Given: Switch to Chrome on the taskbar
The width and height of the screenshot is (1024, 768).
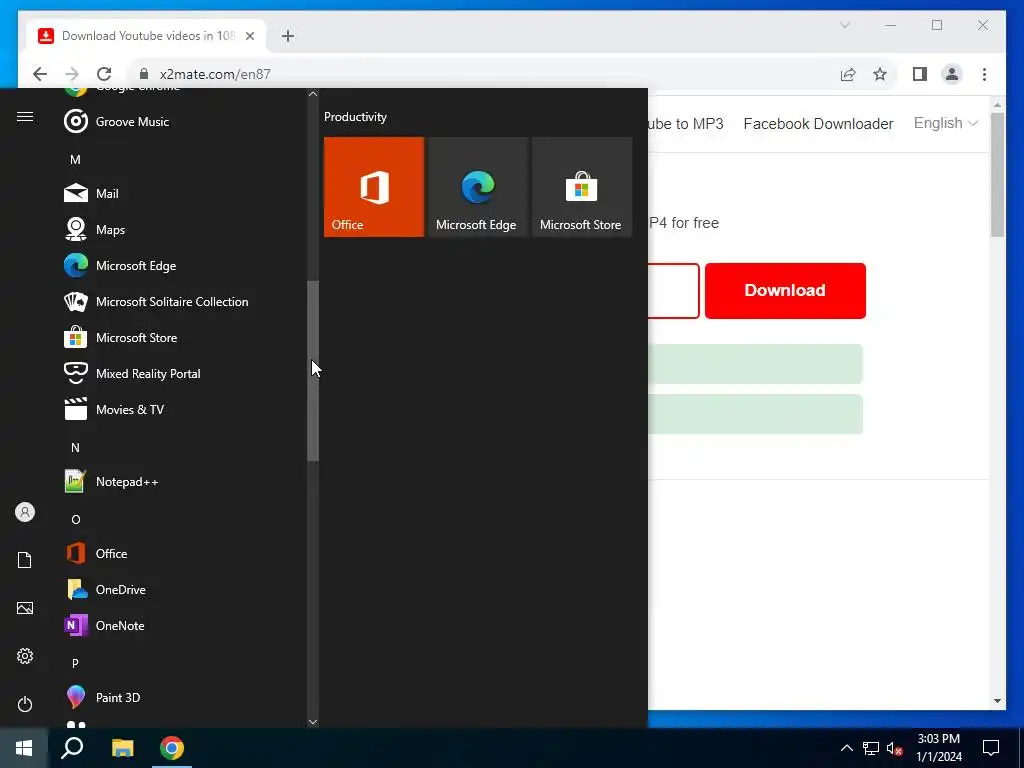Looking at the screenshot, I should coord(172,748).
